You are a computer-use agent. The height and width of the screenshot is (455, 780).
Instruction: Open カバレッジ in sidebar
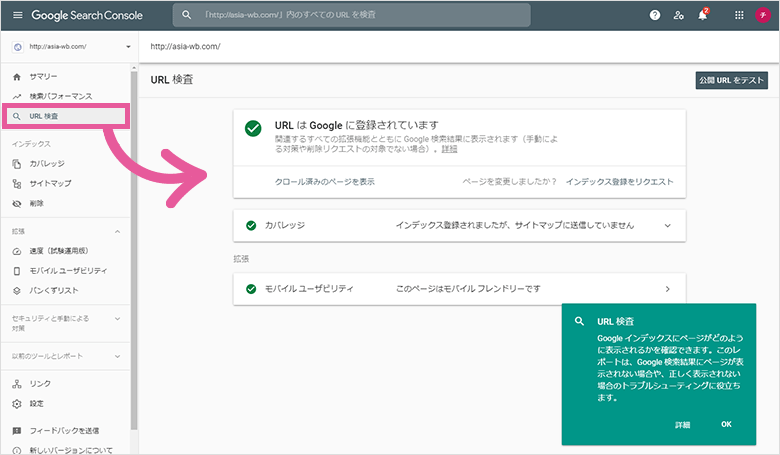point(47,164)
